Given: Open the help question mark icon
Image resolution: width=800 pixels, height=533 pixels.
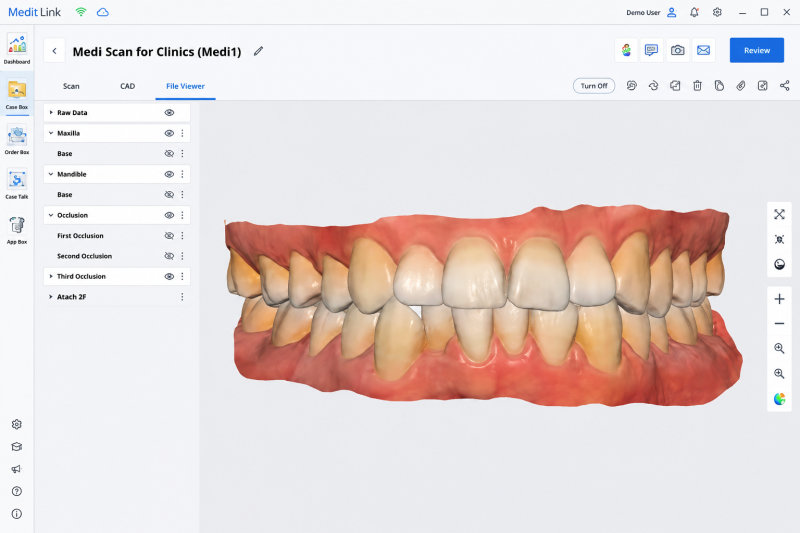Looking at the screenshot, I should [x=16, y=491].
